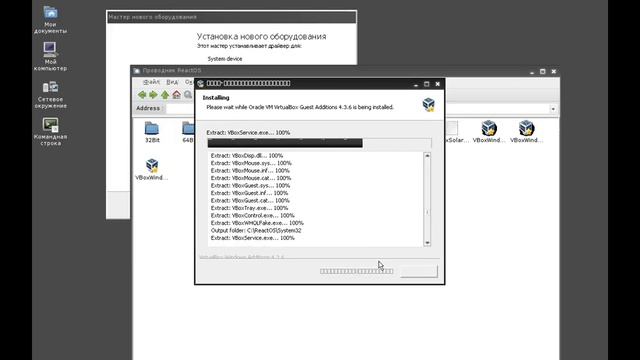Click the Search magnifier in Explorer toolbar
Viewport: 640px width, 360px height.
tap(188, 95)
